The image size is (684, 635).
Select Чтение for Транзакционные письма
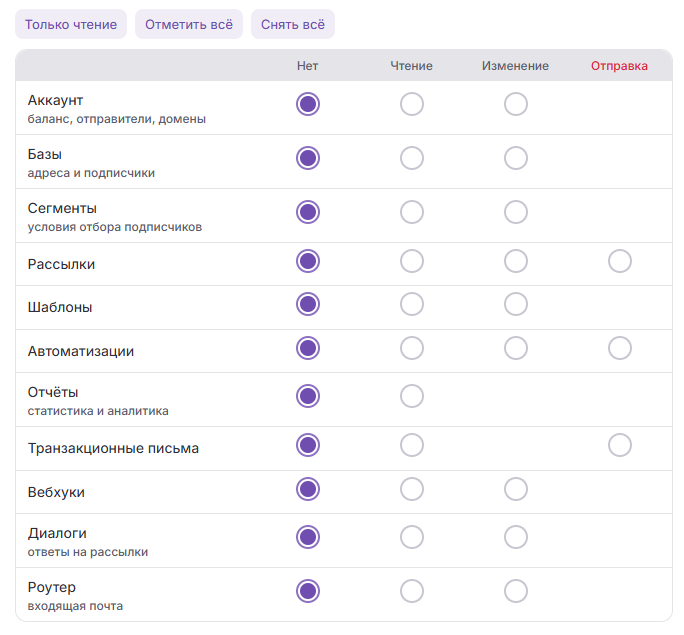click(412, 445)
